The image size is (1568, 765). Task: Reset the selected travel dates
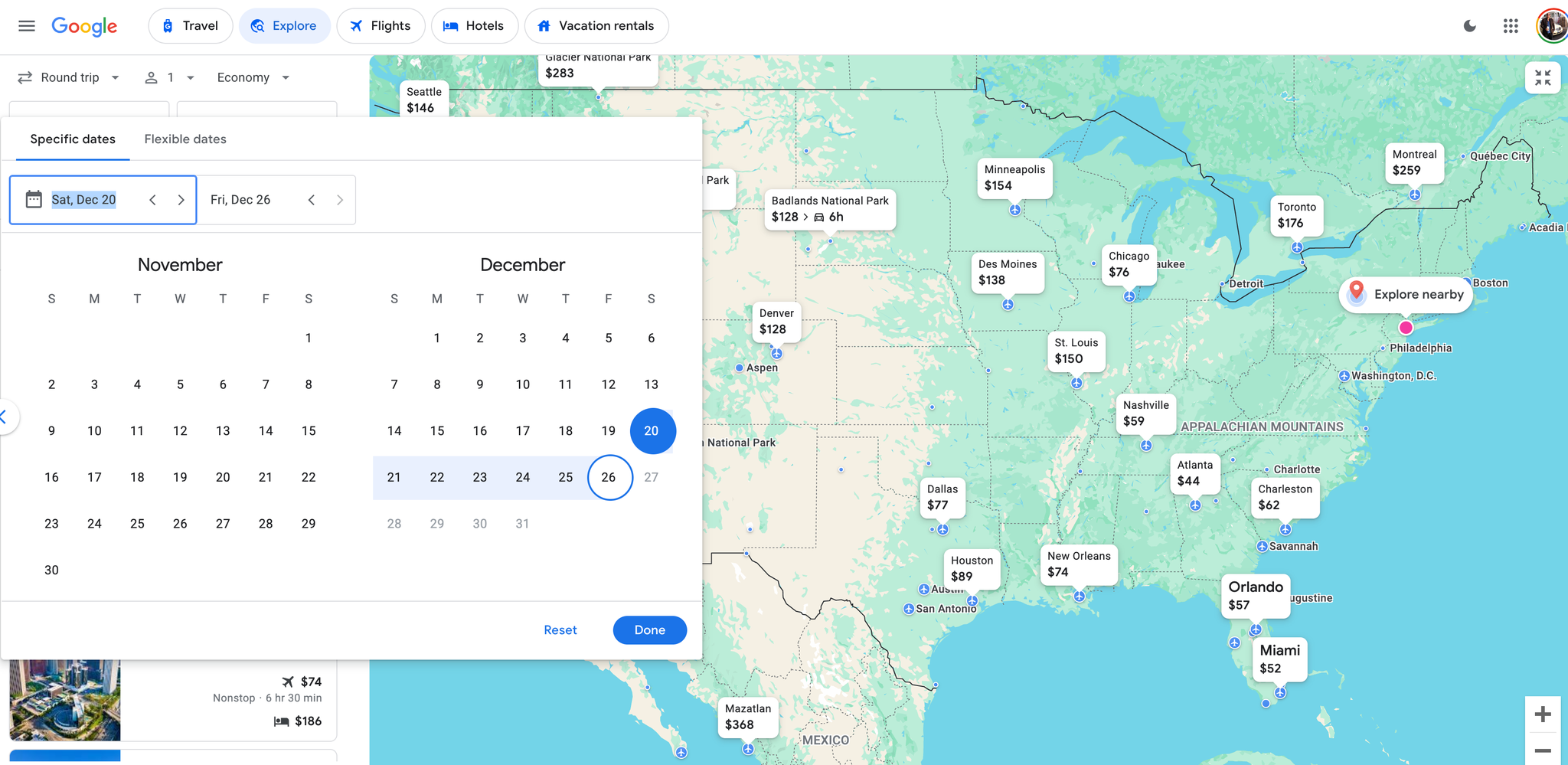[x=560, y=629]
